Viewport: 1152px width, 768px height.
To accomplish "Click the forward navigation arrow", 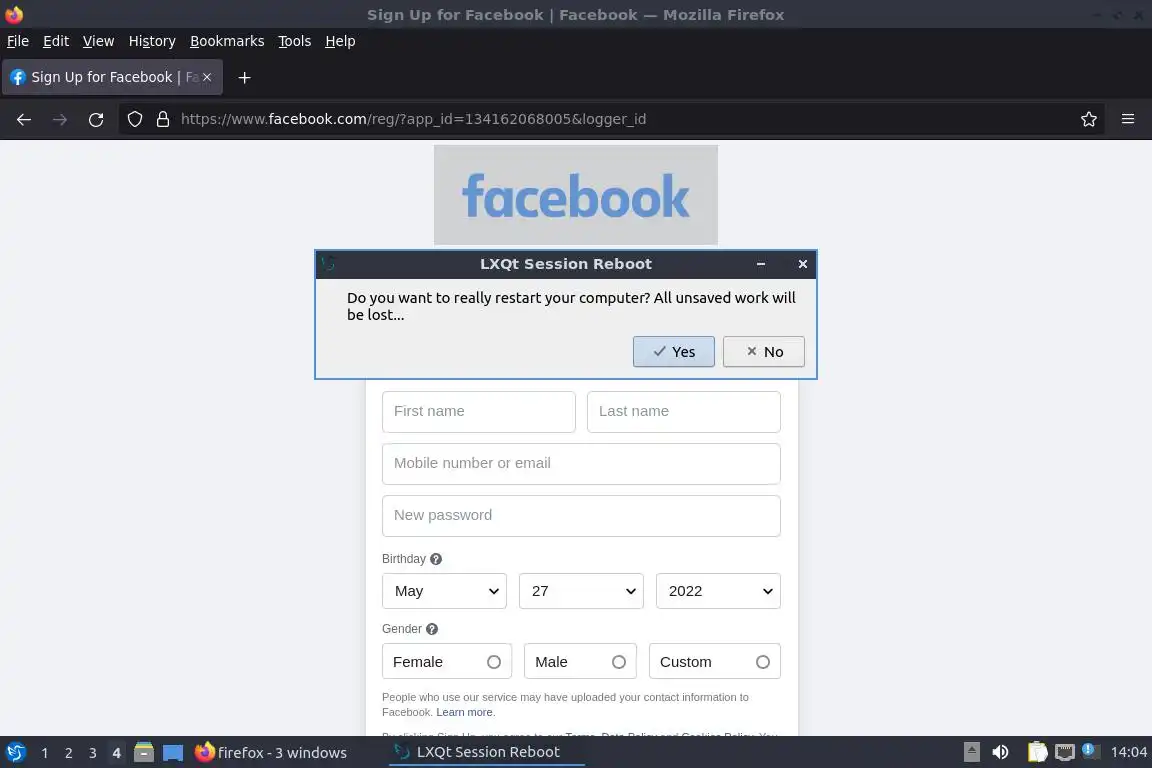I will pyautogui.click(x=60, y=119).
